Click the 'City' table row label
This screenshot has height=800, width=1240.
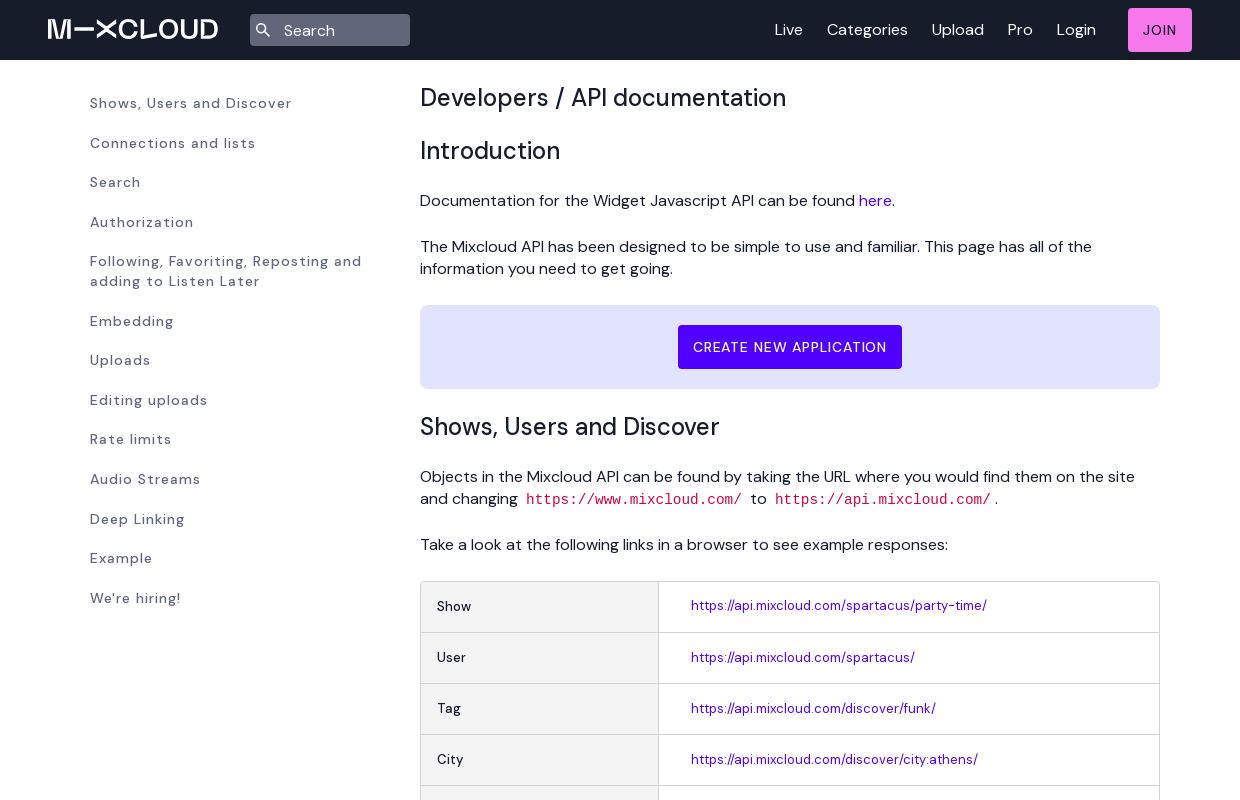point(450,760)
